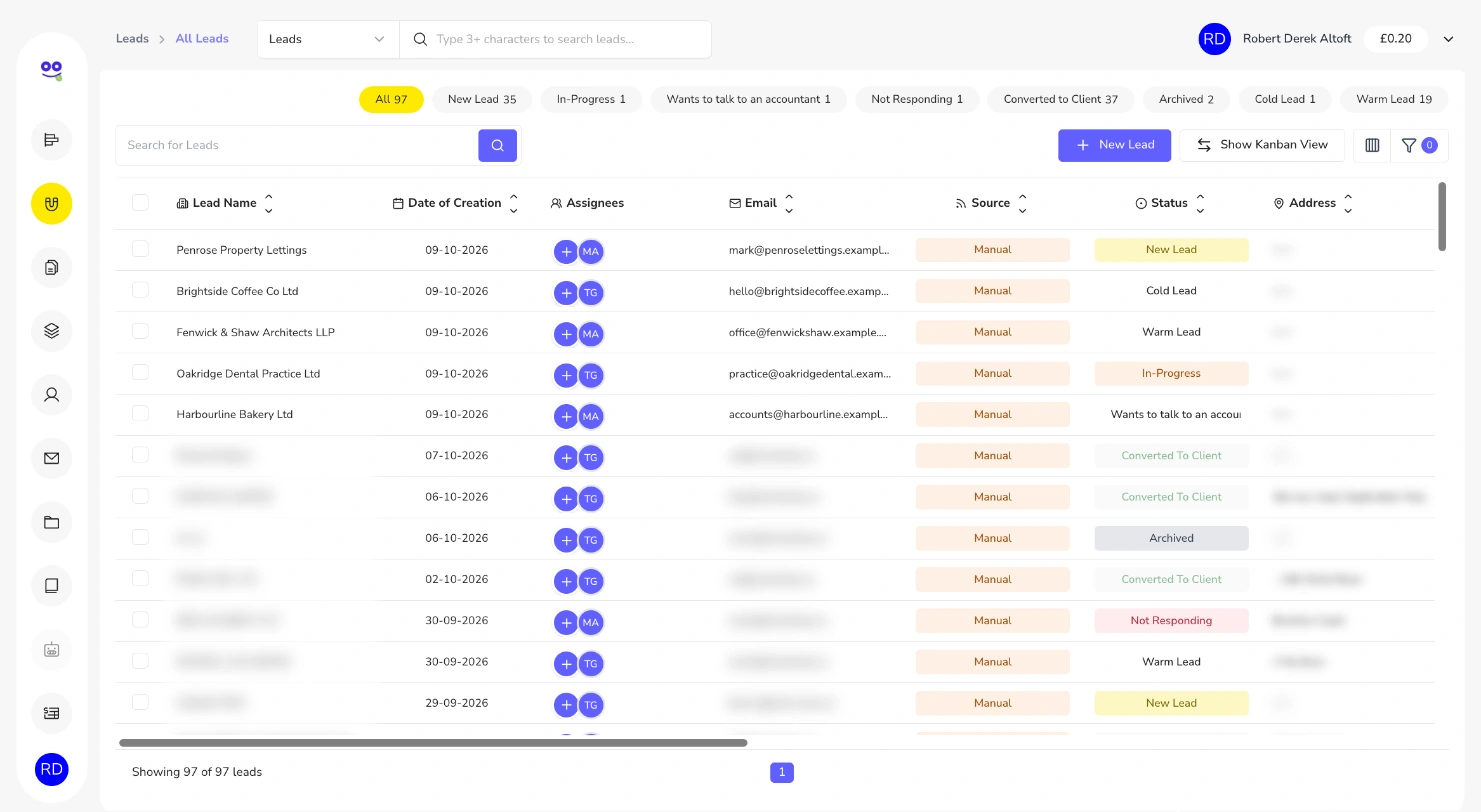Open the ticket icon in sidebar
Screen dimensions: 1481x812
pyautogui.click(x=52, y=713)
